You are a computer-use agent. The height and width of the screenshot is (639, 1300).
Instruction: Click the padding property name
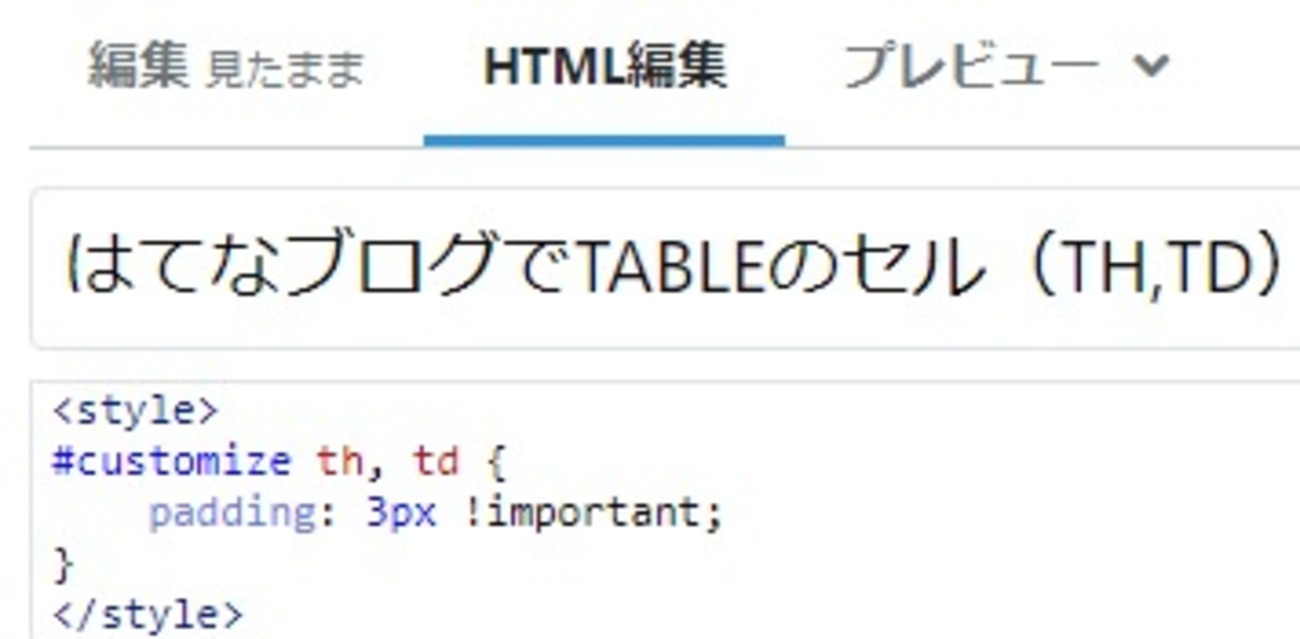coord(232,513)
